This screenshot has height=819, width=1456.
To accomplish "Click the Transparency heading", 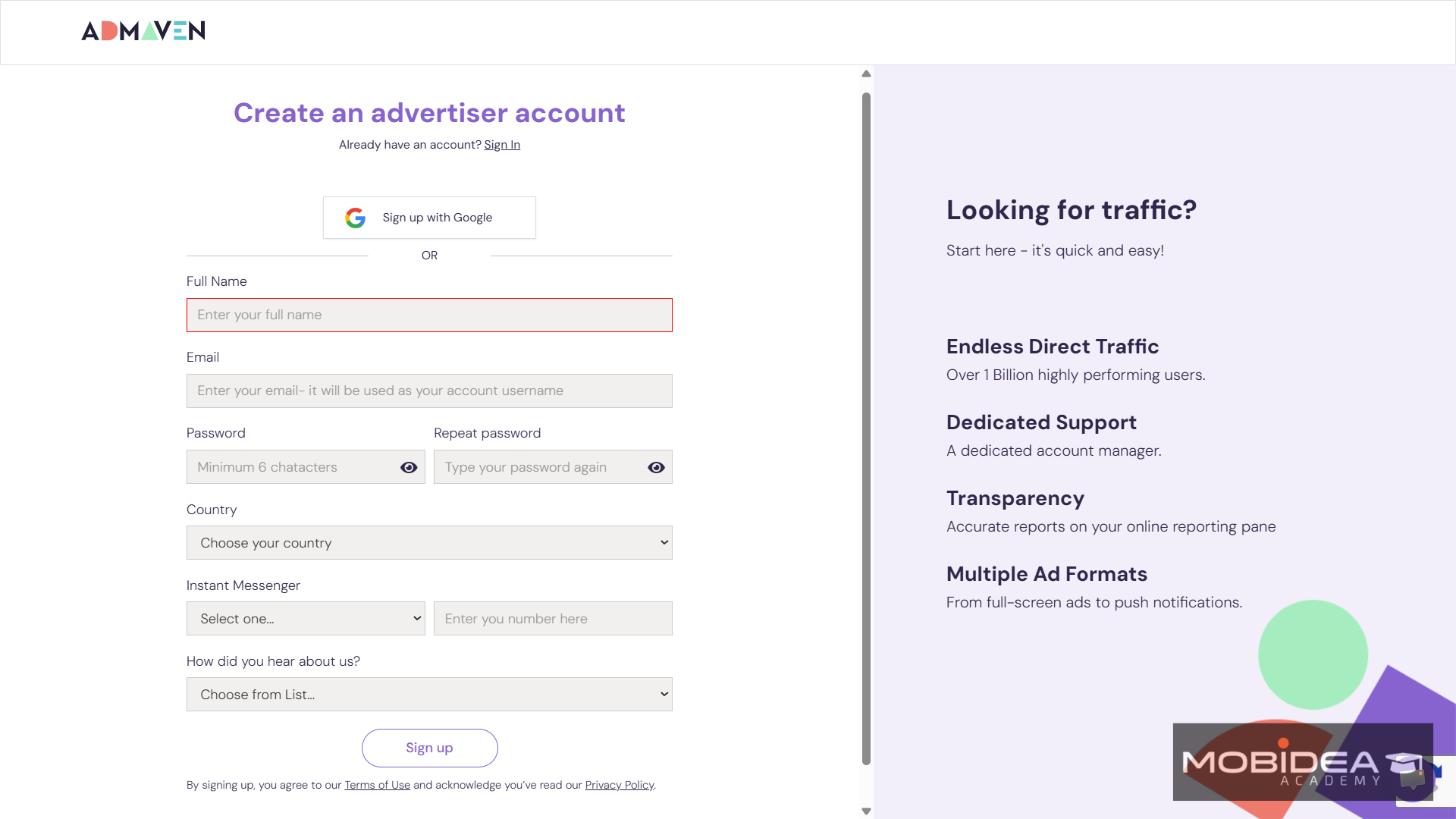I will [x=1015, y=498].
